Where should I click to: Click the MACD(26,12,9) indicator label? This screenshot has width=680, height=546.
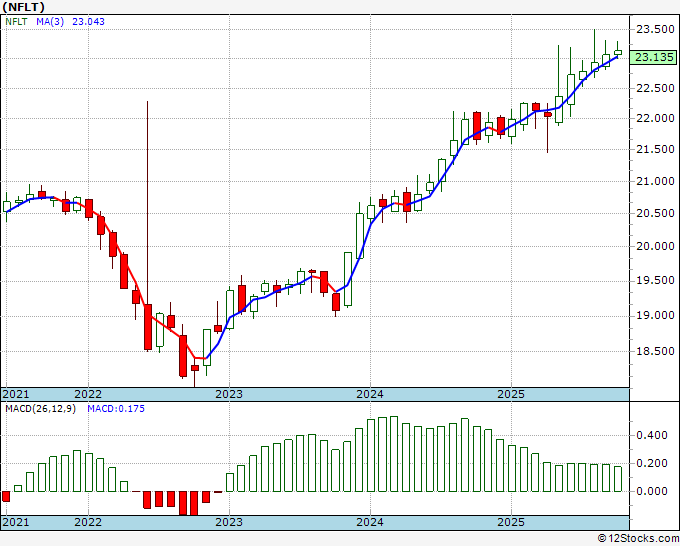(40, 409)
